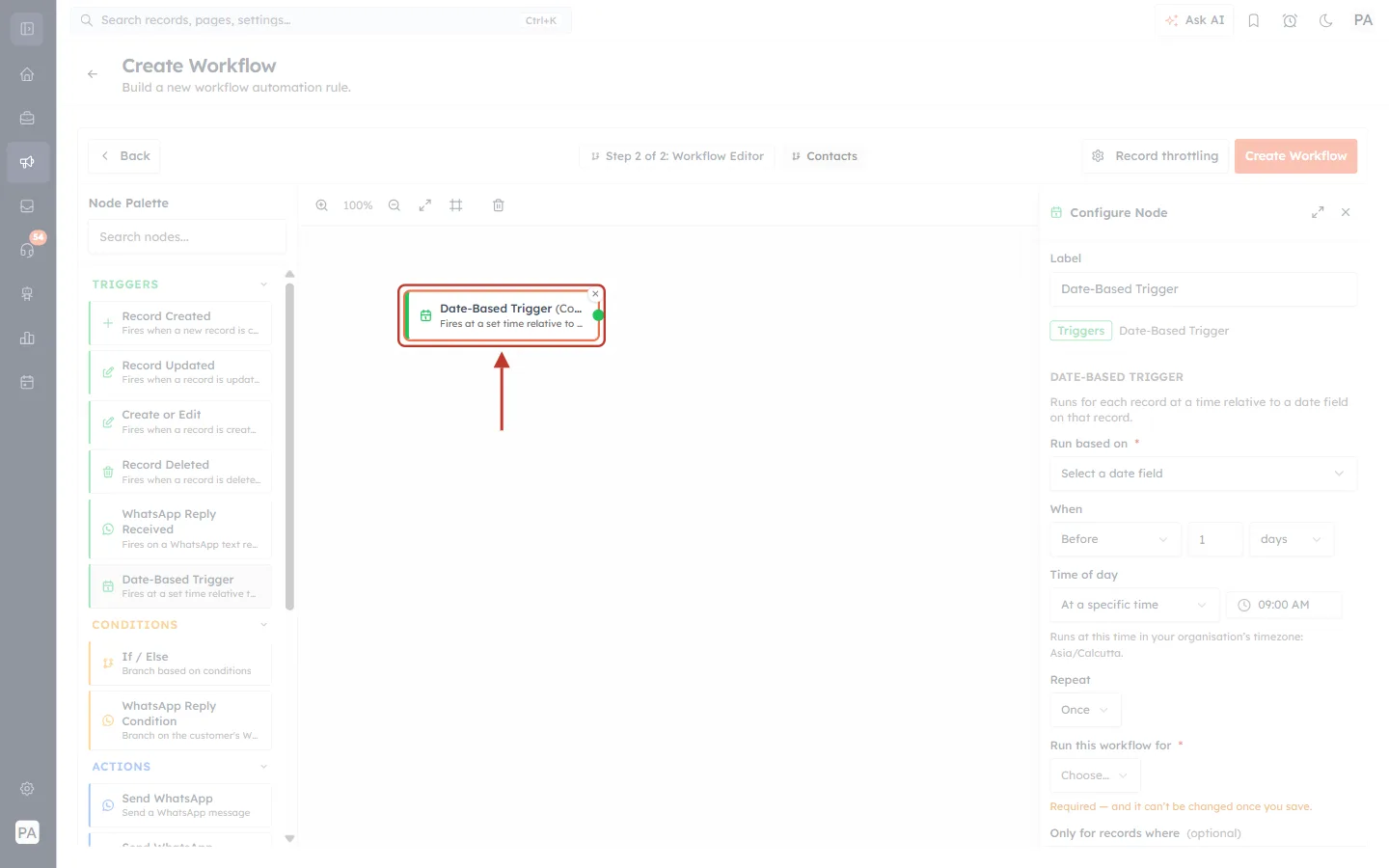Click the 09:00 AM time field
The height and width of the screenshot is (868, 1389).
(x=1284, y=605)
